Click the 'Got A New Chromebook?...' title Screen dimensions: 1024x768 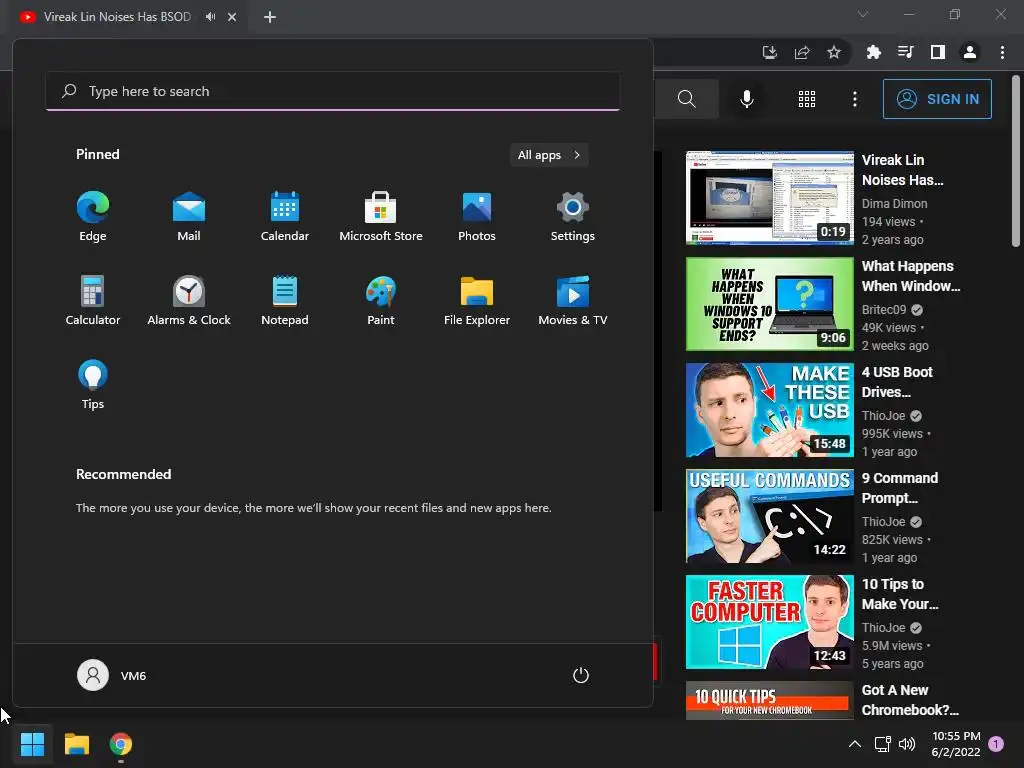(910, 699)
